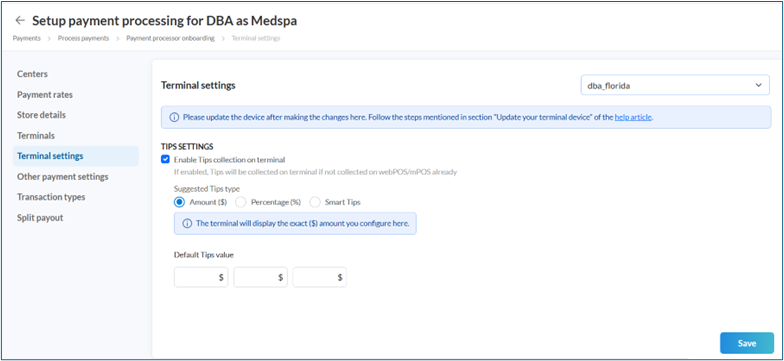Open Transaction types in the sidebar
Viewport: 784px width, 361px height.
coord(51,197)
